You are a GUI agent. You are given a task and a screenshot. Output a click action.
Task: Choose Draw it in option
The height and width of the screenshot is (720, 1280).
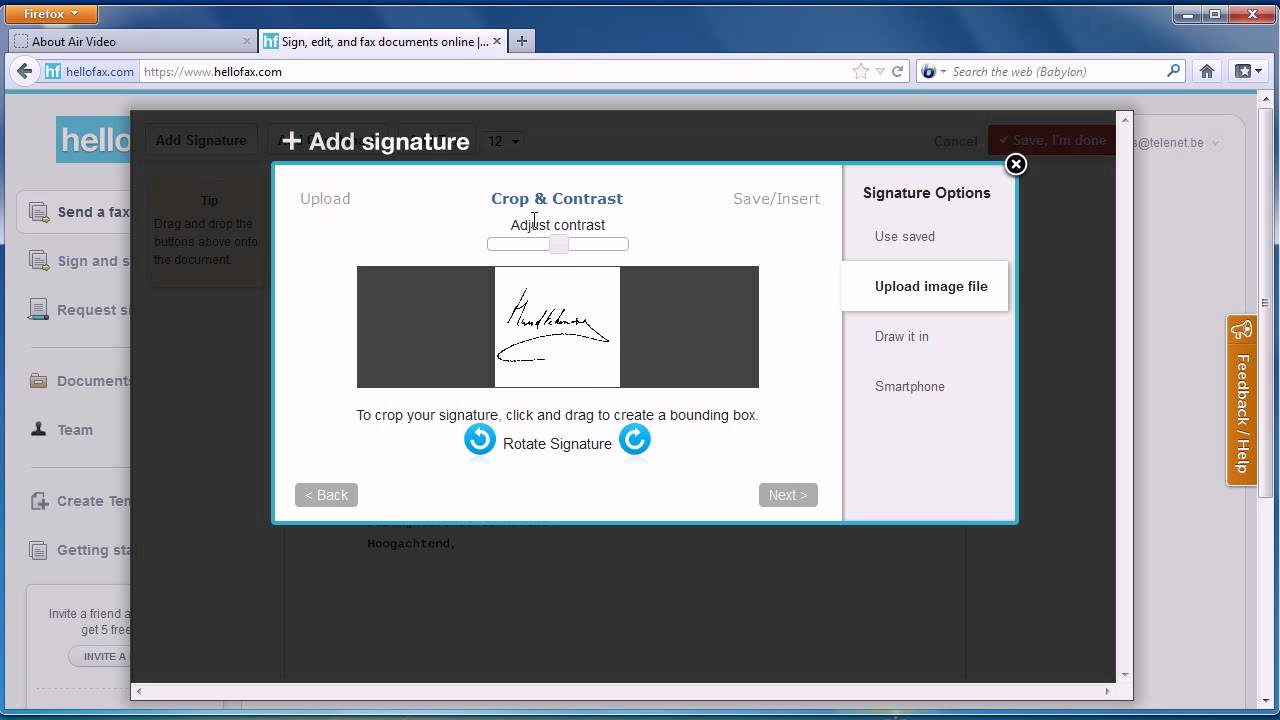click(902, 337)
